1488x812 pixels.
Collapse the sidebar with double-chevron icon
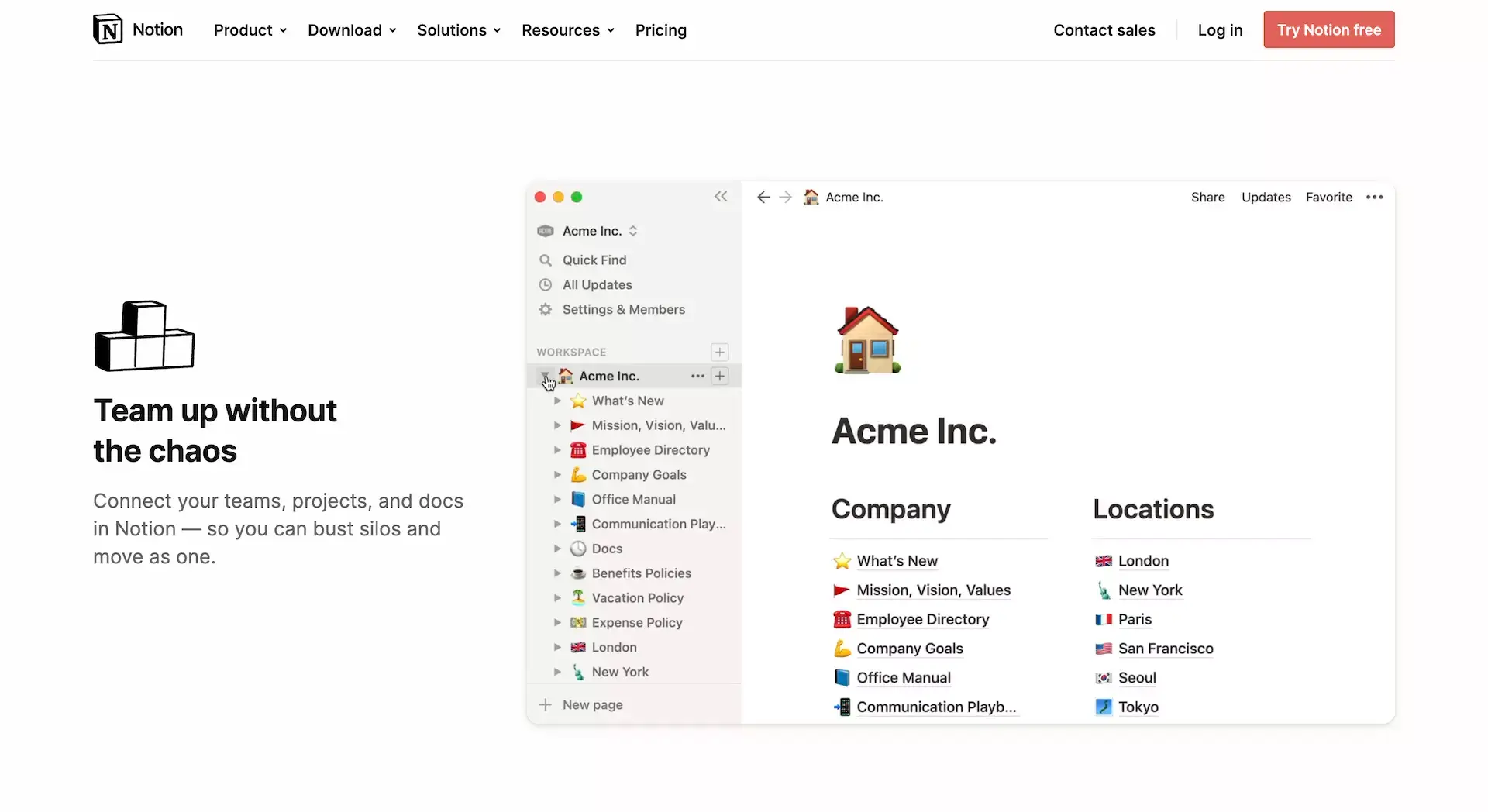[x=722, y=196]
